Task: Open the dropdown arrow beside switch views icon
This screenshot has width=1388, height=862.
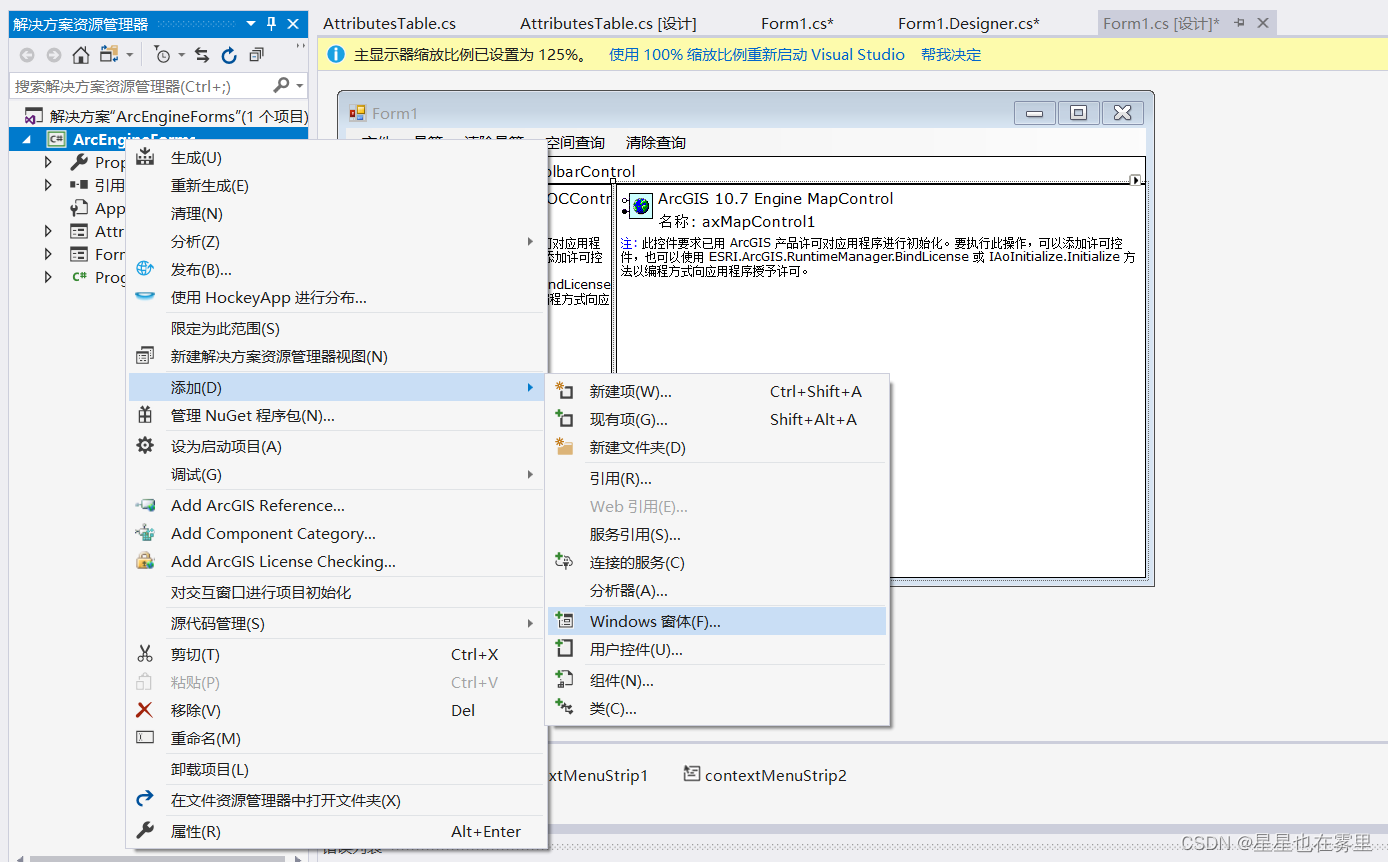Action: point(129,55)
